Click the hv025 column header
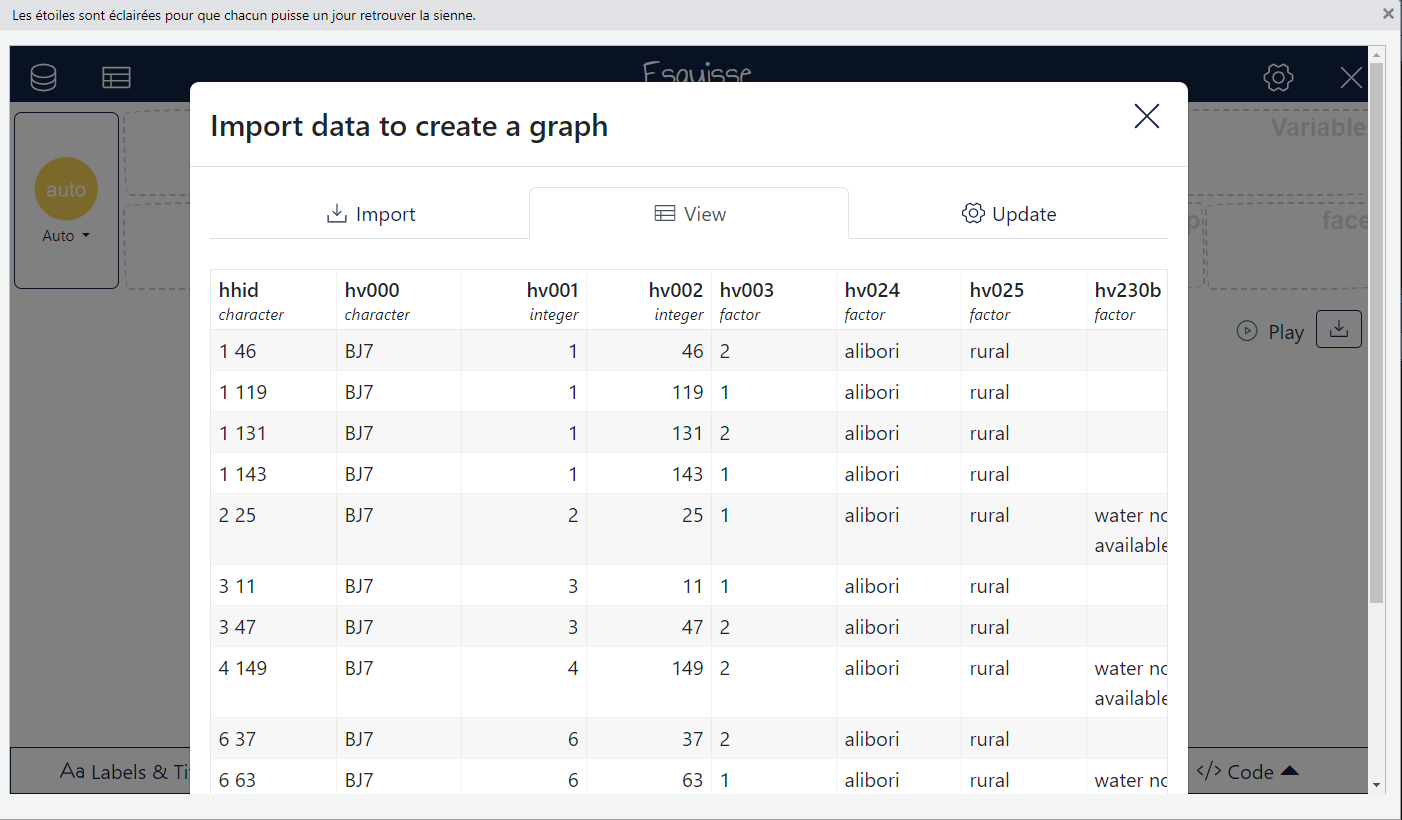The width and height of the screenshot is (1402, 820). coord(1024,300)
